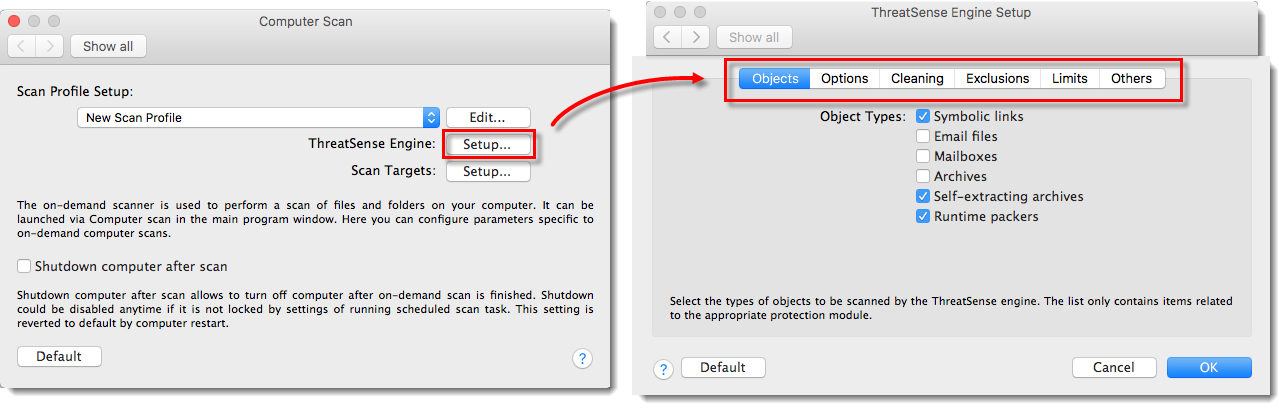Click Cancel in ThreatSense Engine Setup
1279x409 pixels.
1114,367
